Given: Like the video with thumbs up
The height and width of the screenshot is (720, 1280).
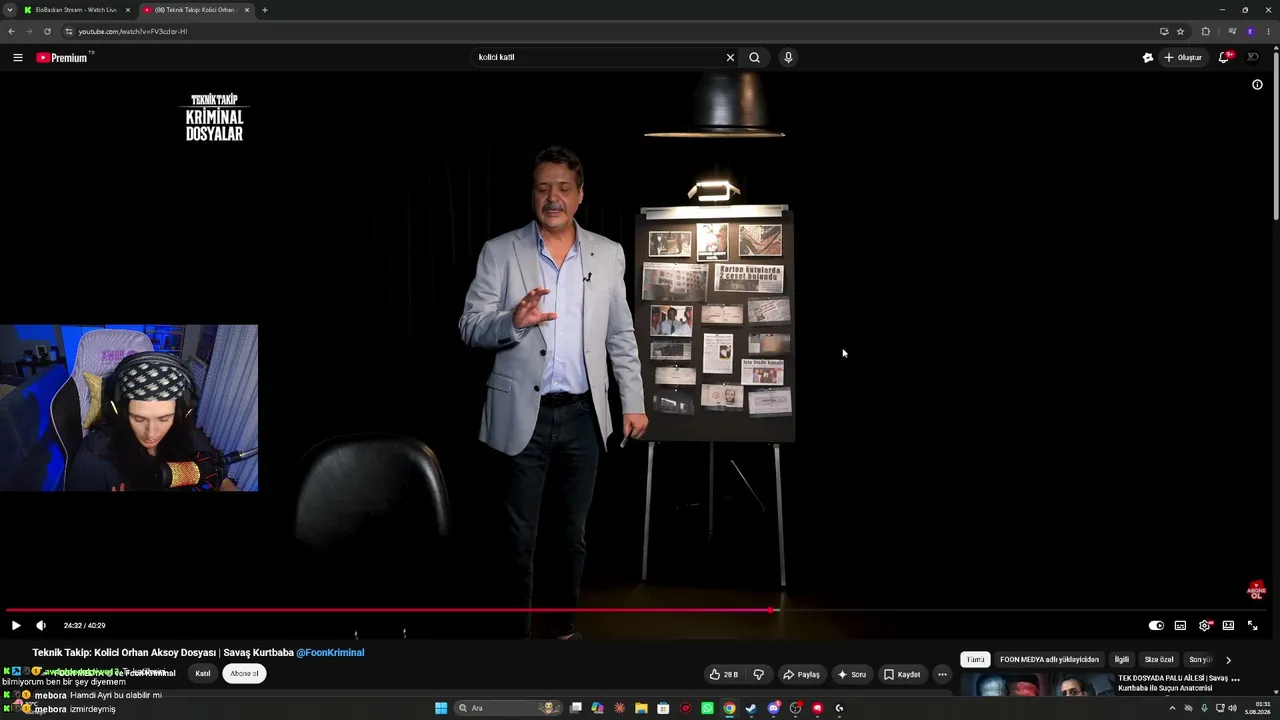Looking at the screenshot, I should click(x=724, y=674).
